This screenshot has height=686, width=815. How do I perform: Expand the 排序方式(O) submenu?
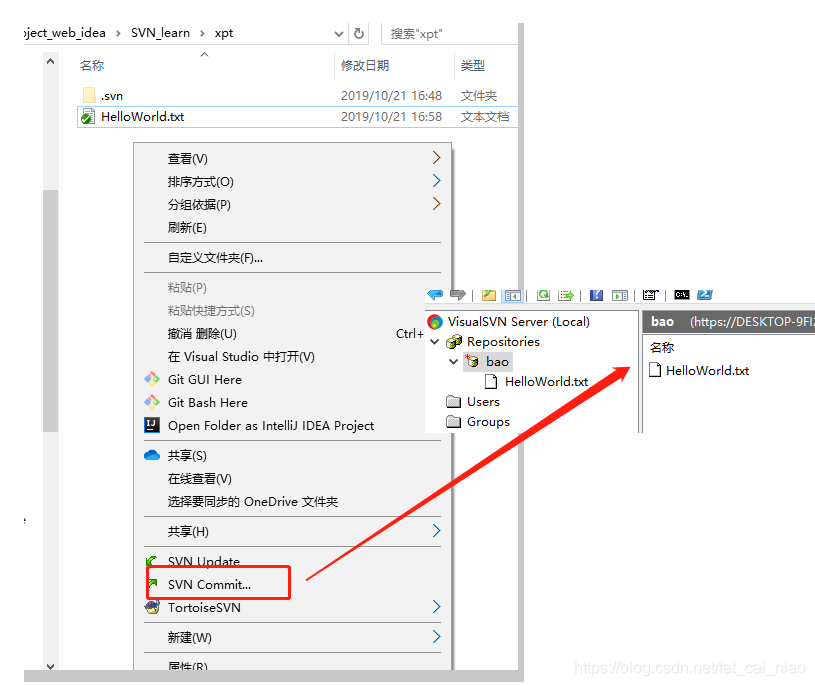click(436, 180)
